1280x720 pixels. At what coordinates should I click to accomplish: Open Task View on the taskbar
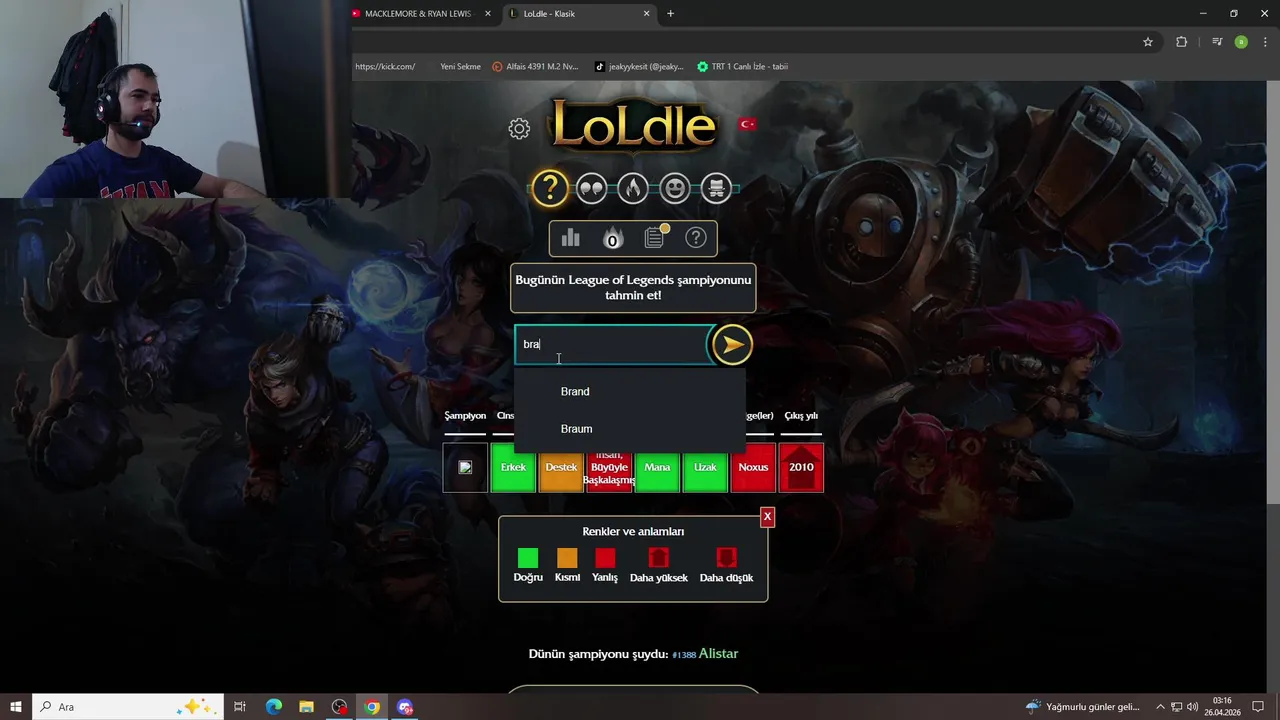240,707
